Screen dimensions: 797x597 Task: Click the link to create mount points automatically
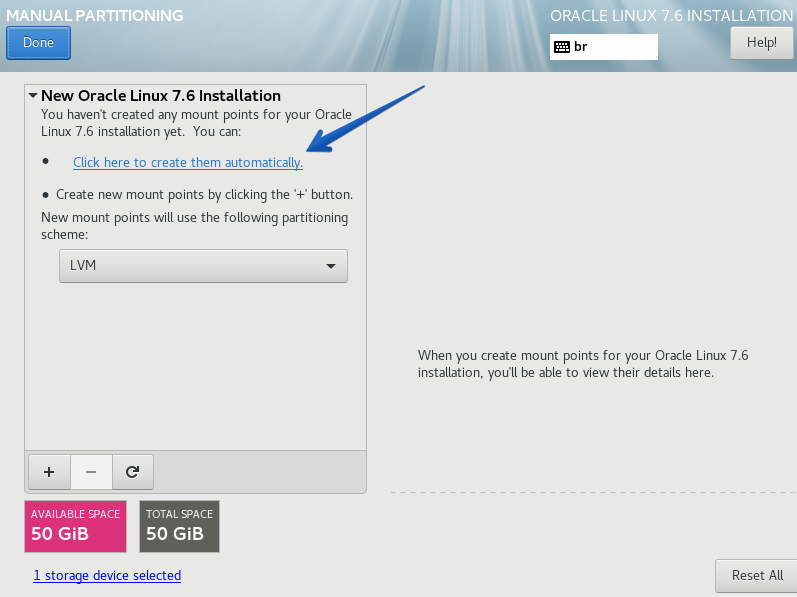[187, 162]
